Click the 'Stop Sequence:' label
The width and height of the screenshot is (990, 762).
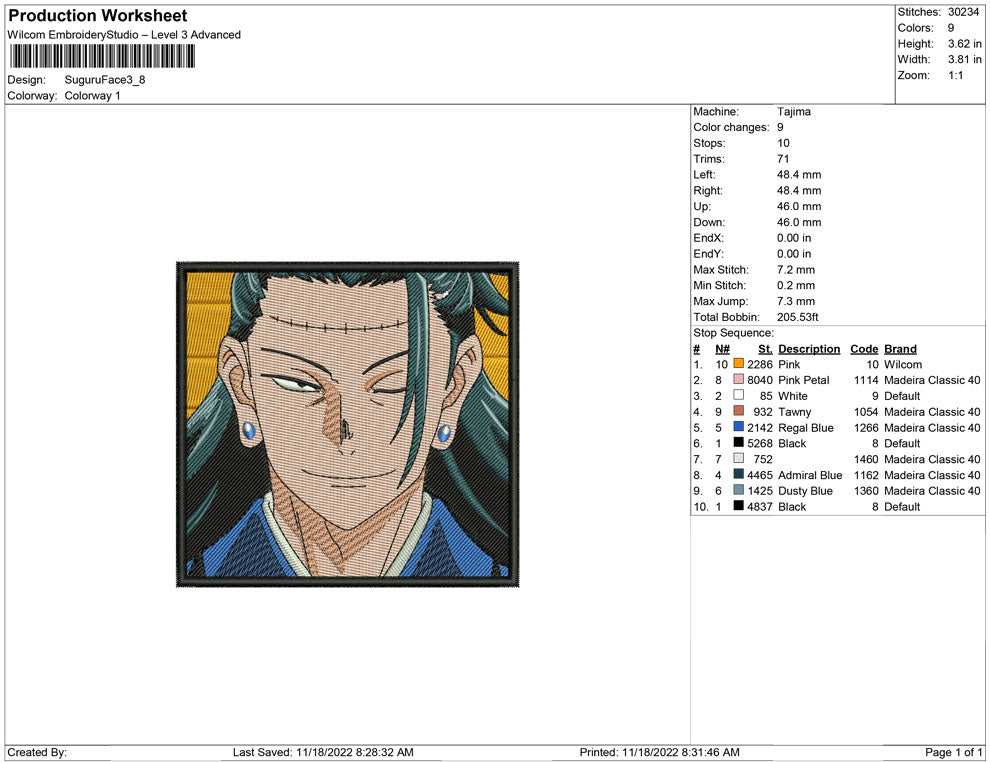coord(733,333)
